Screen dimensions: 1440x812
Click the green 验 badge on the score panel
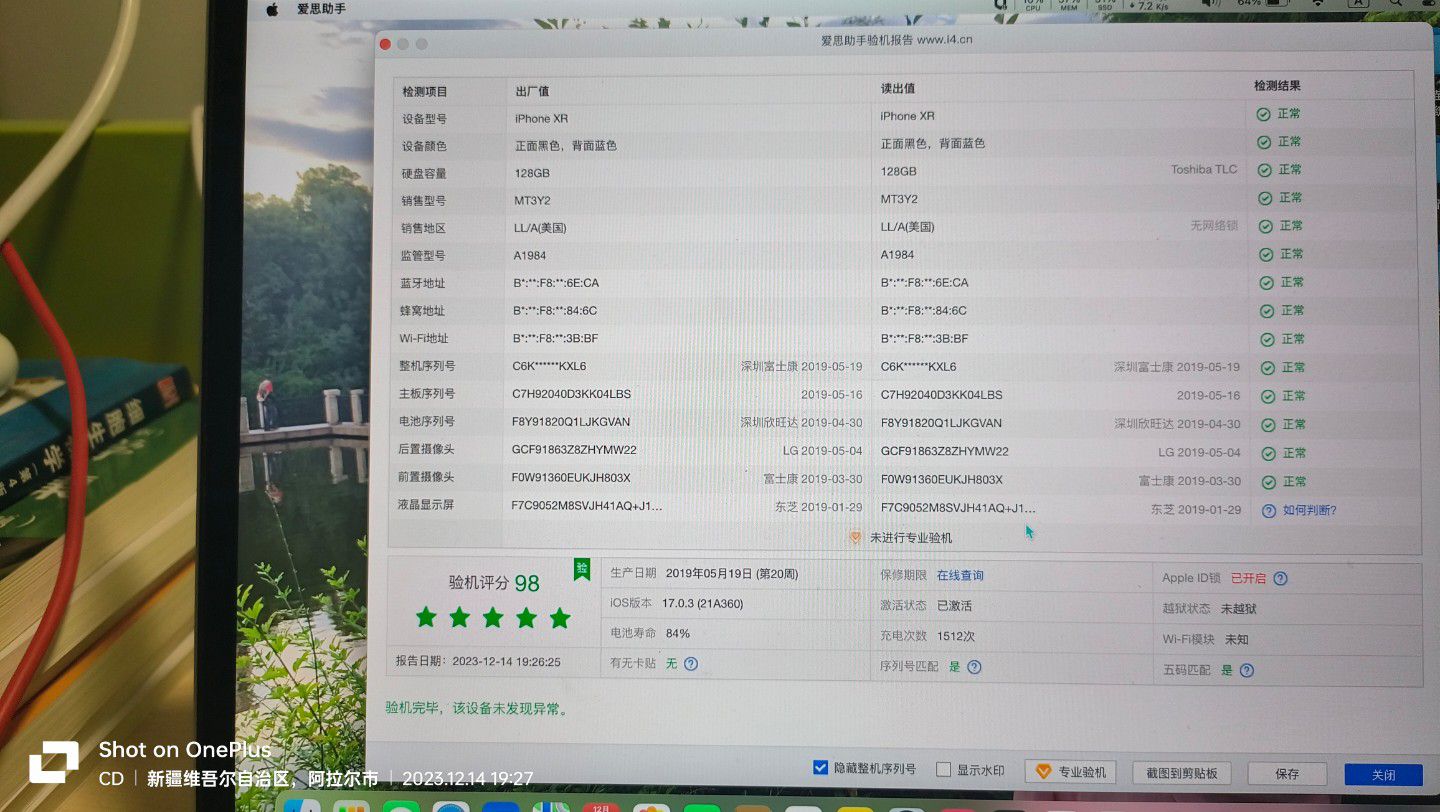pos(582,569)
